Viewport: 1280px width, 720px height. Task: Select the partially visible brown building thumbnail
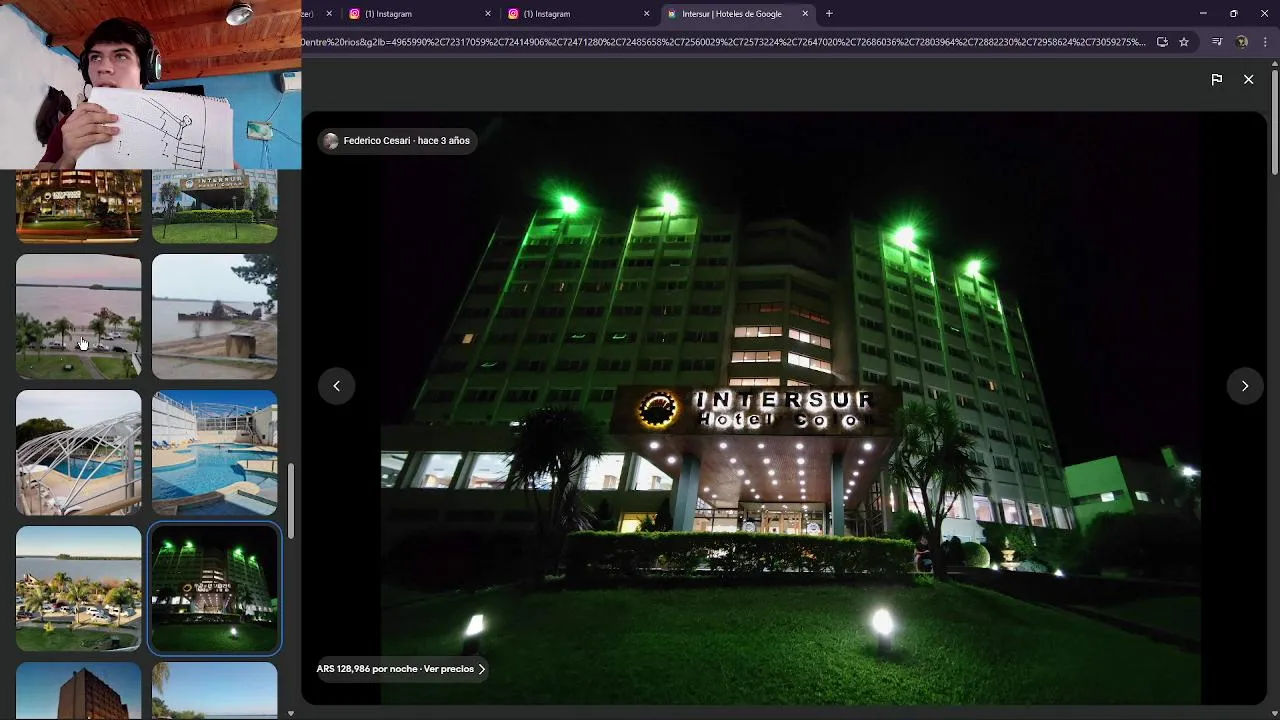[x=79, y=690]
